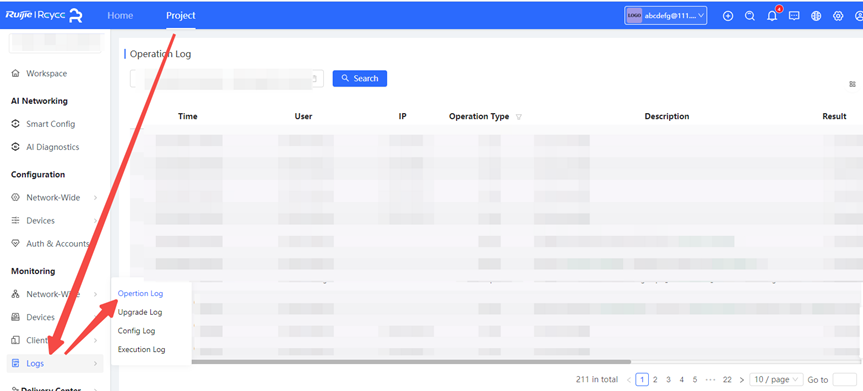Click the Go to page input field
This screenshot has width=863, height=391.
tap(844, 379)
